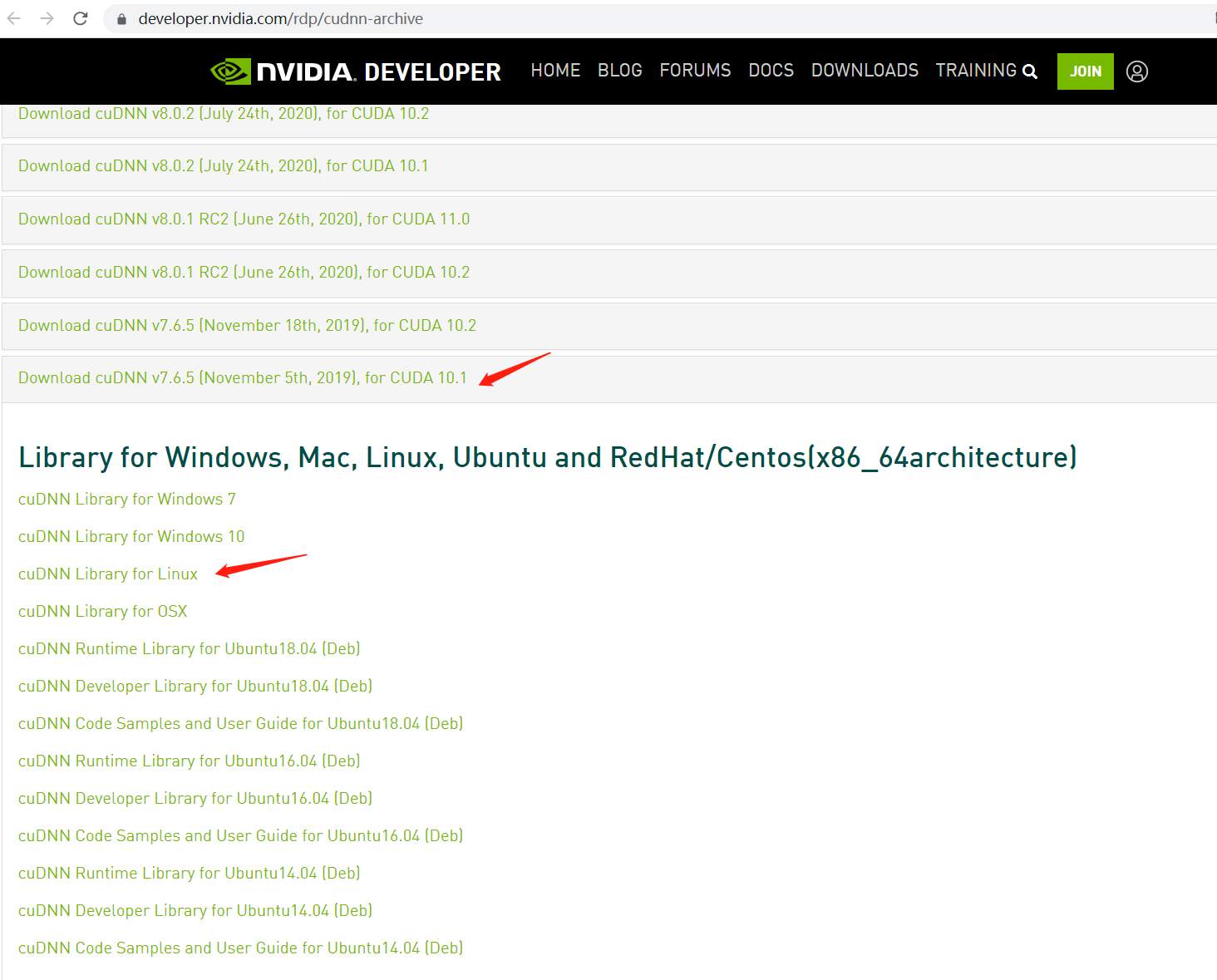Image resolution: width=1217 pixels, height=980 pixels.
Task: Download cuDNN Library for Linux
Action: pyautogui.click(x=108, y=574)
